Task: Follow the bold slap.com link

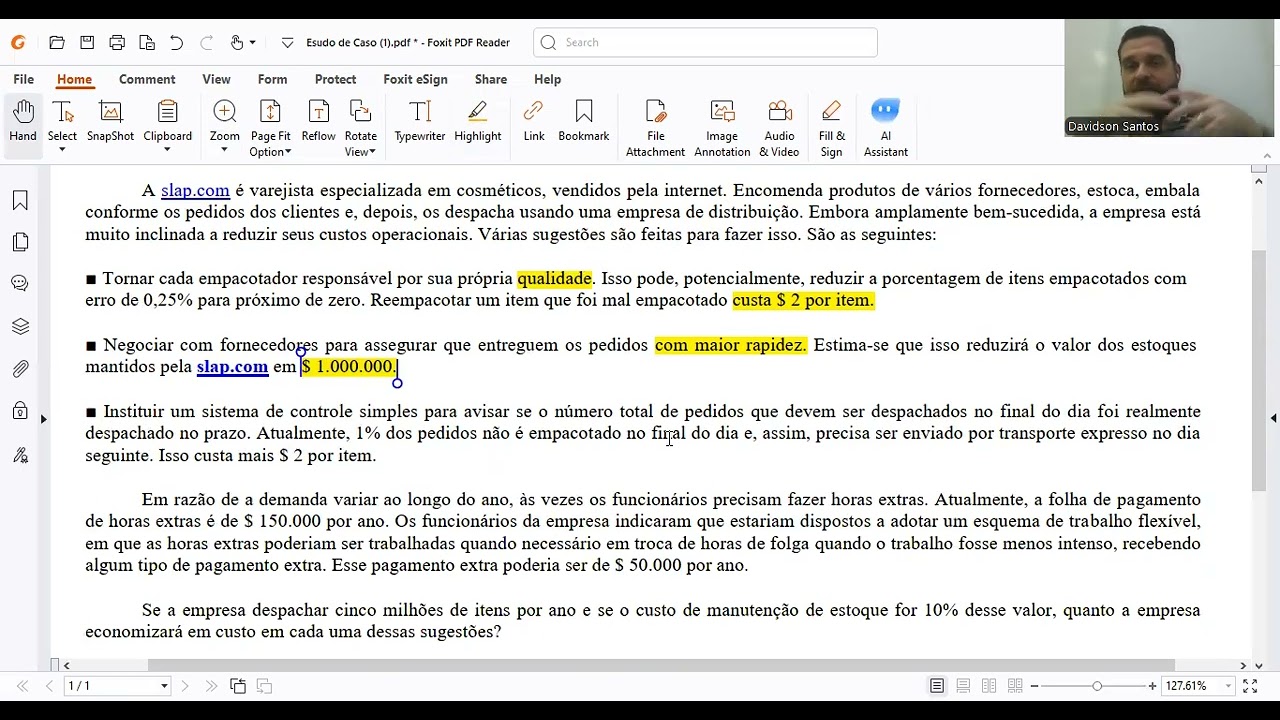Action: 232,366
